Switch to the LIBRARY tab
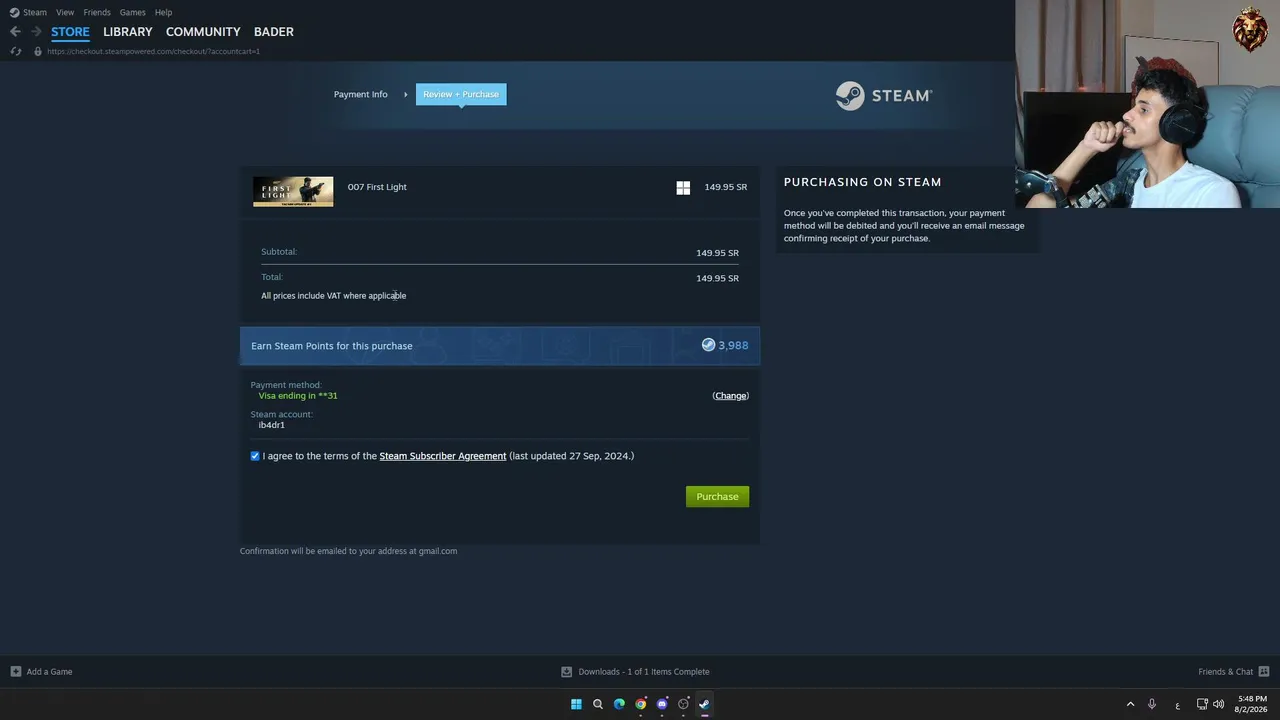The height and width of the screenshot is (720, 1280). [x=128, y=32]
